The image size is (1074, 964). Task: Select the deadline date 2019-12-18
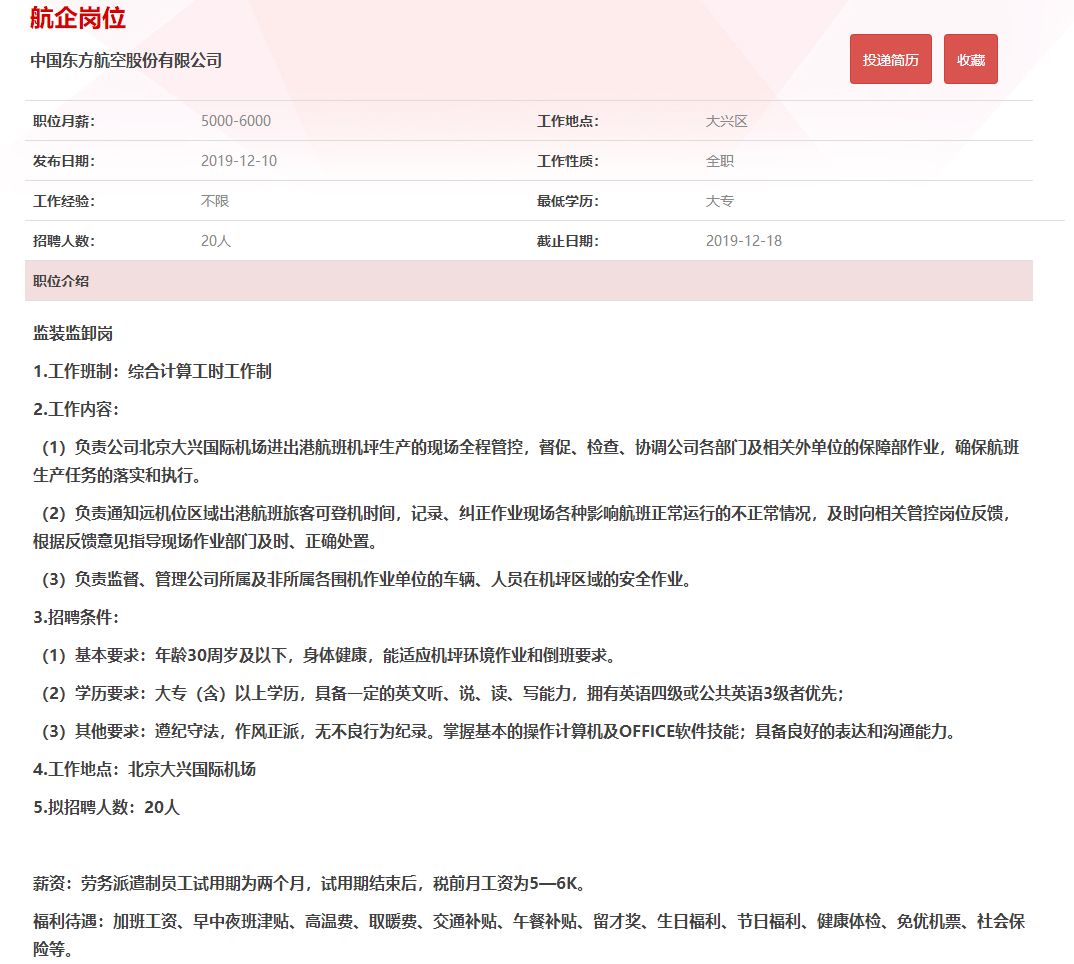coord(743,241)
